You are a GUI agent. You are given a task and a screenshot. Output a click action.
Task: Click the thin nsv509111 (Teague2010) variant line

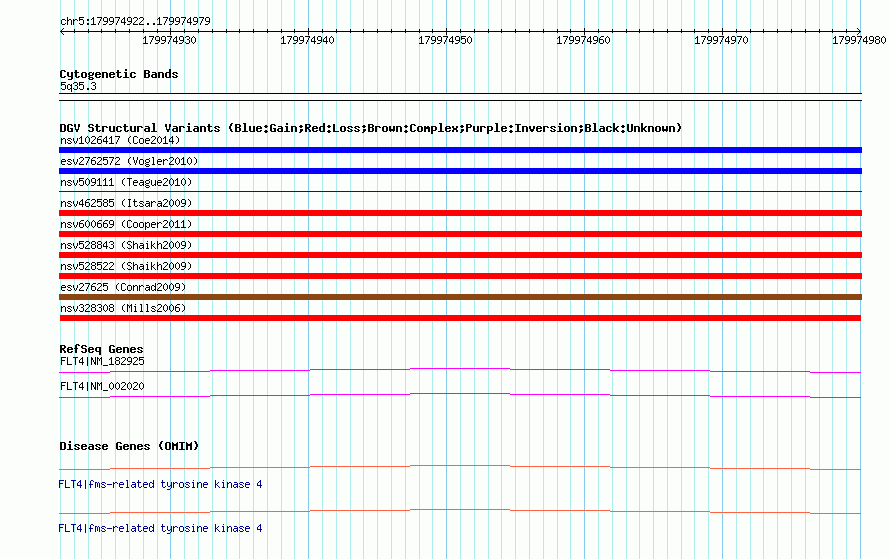click(x=460, y=192)
